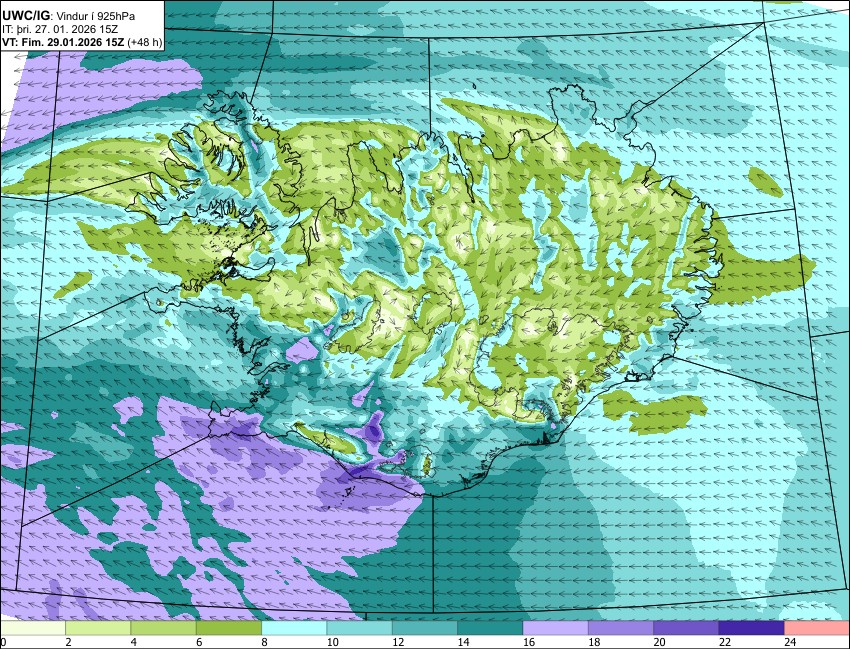Click the 20–22 m/s violet legend swatch
The height and width of the screenshot is (649, 850).
[686, 628]
